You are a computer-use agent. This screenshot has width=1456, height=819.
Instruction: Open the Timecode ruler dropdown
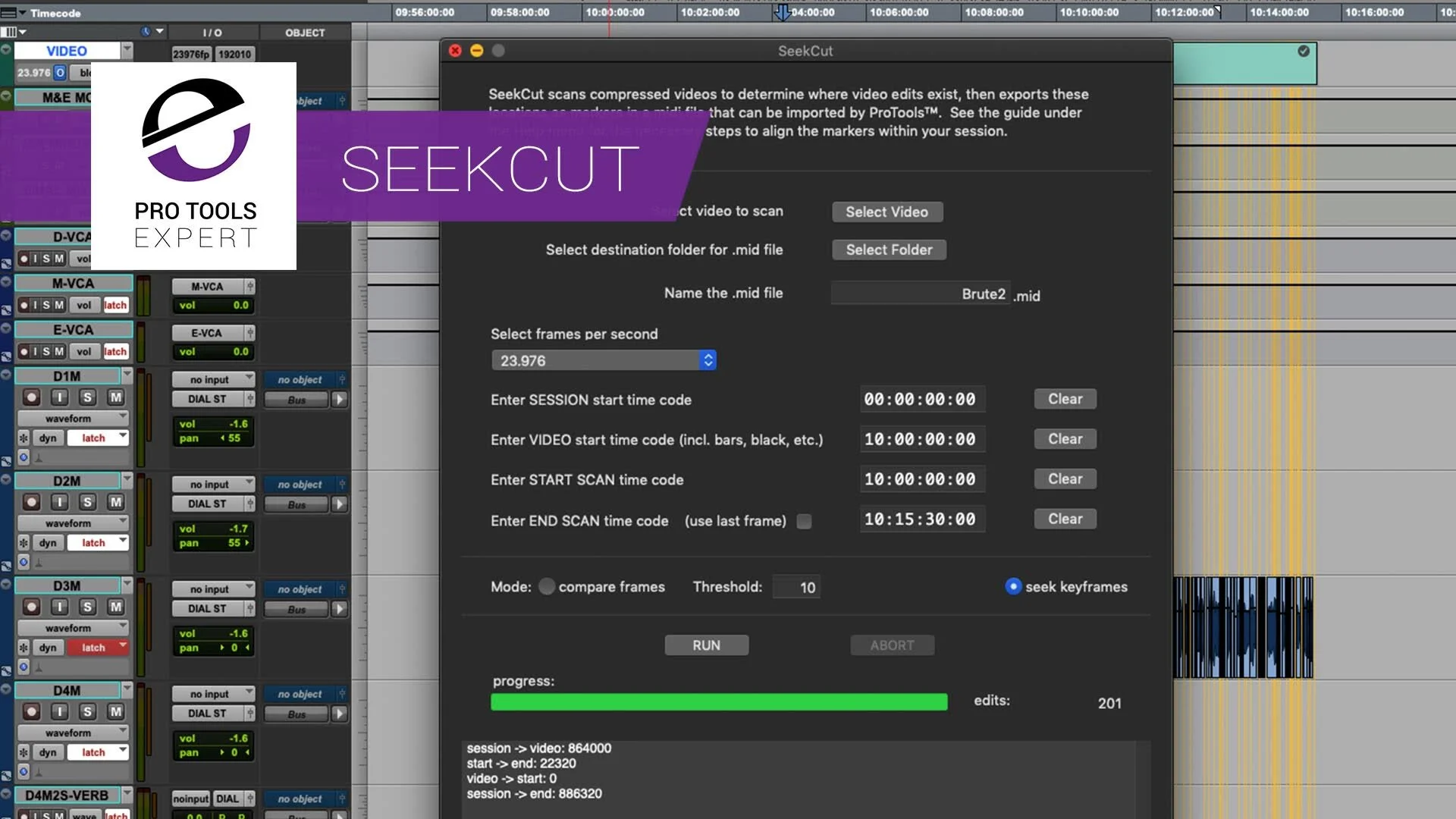pos(22,13)
